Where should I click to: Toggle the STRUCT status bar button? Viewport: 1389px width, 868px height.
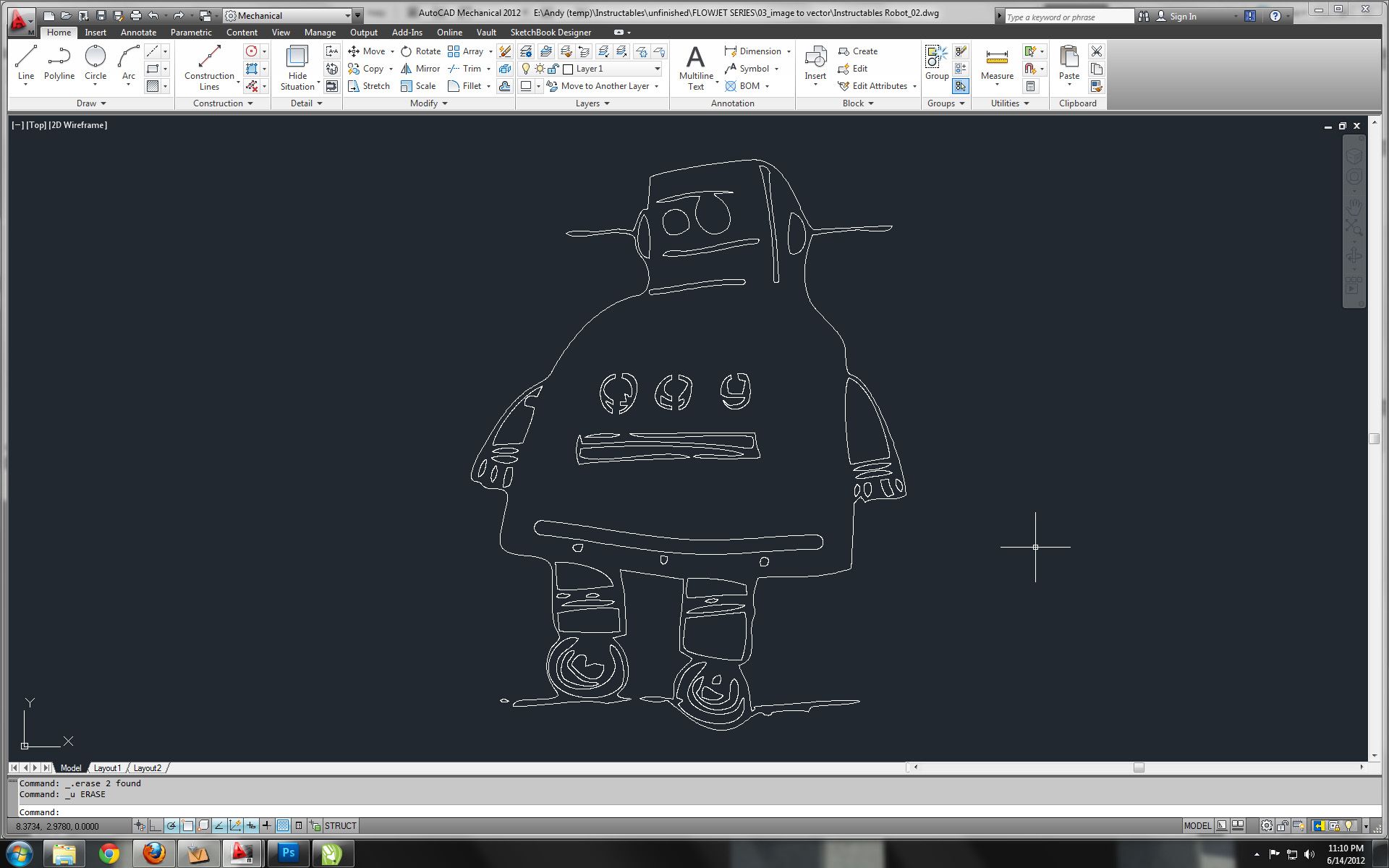(x=340, y=826)
